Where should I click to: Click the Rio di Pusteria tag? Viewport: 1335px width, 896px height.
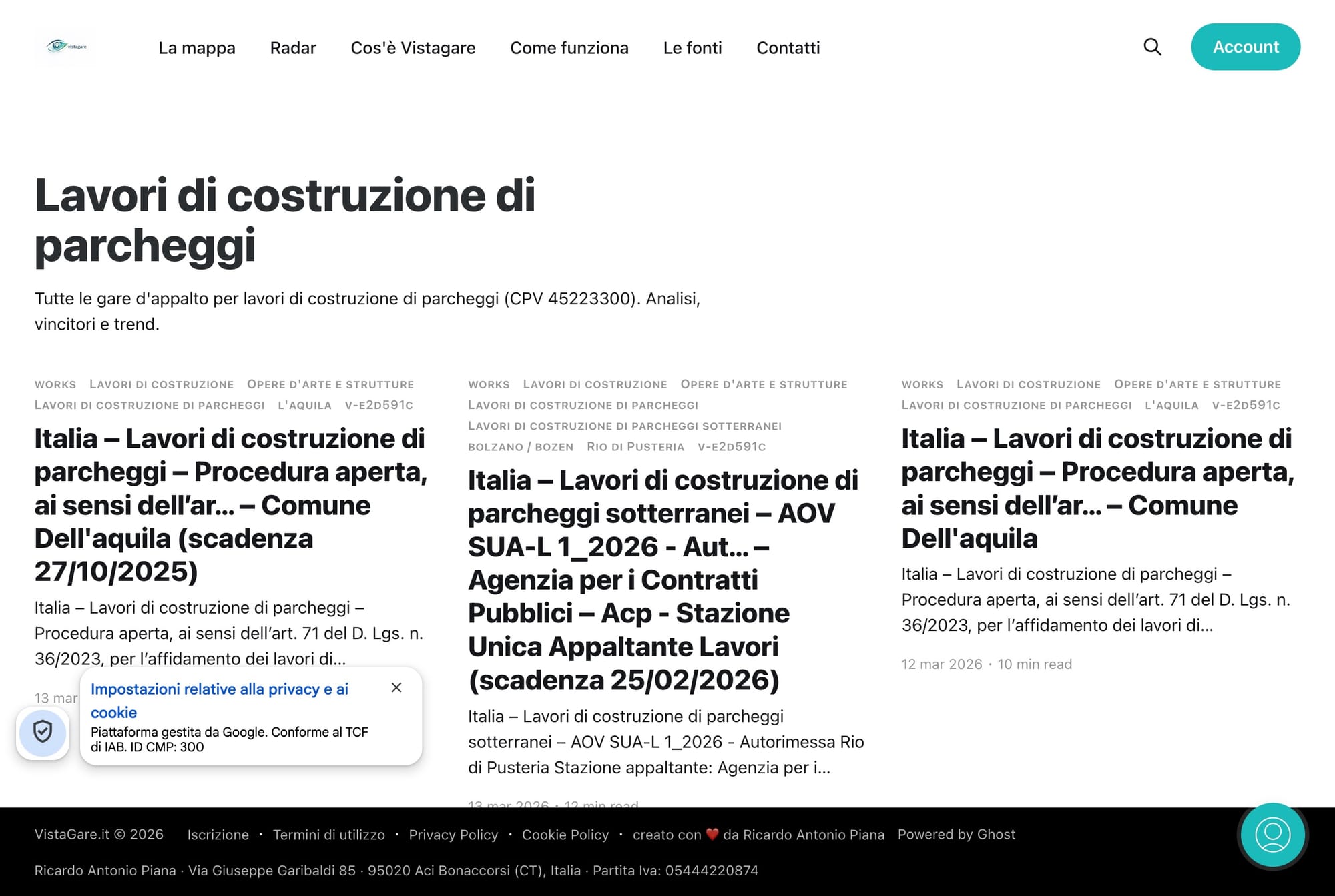pos(635,447)
